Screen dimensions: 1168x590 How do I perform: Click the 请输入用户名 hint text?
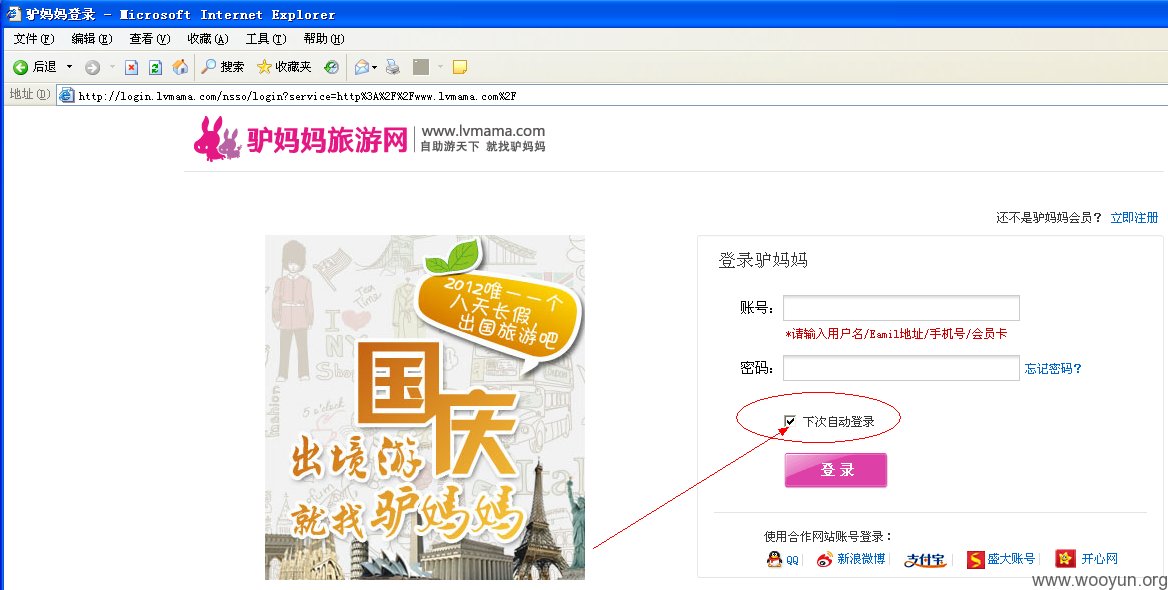(896, 334)
